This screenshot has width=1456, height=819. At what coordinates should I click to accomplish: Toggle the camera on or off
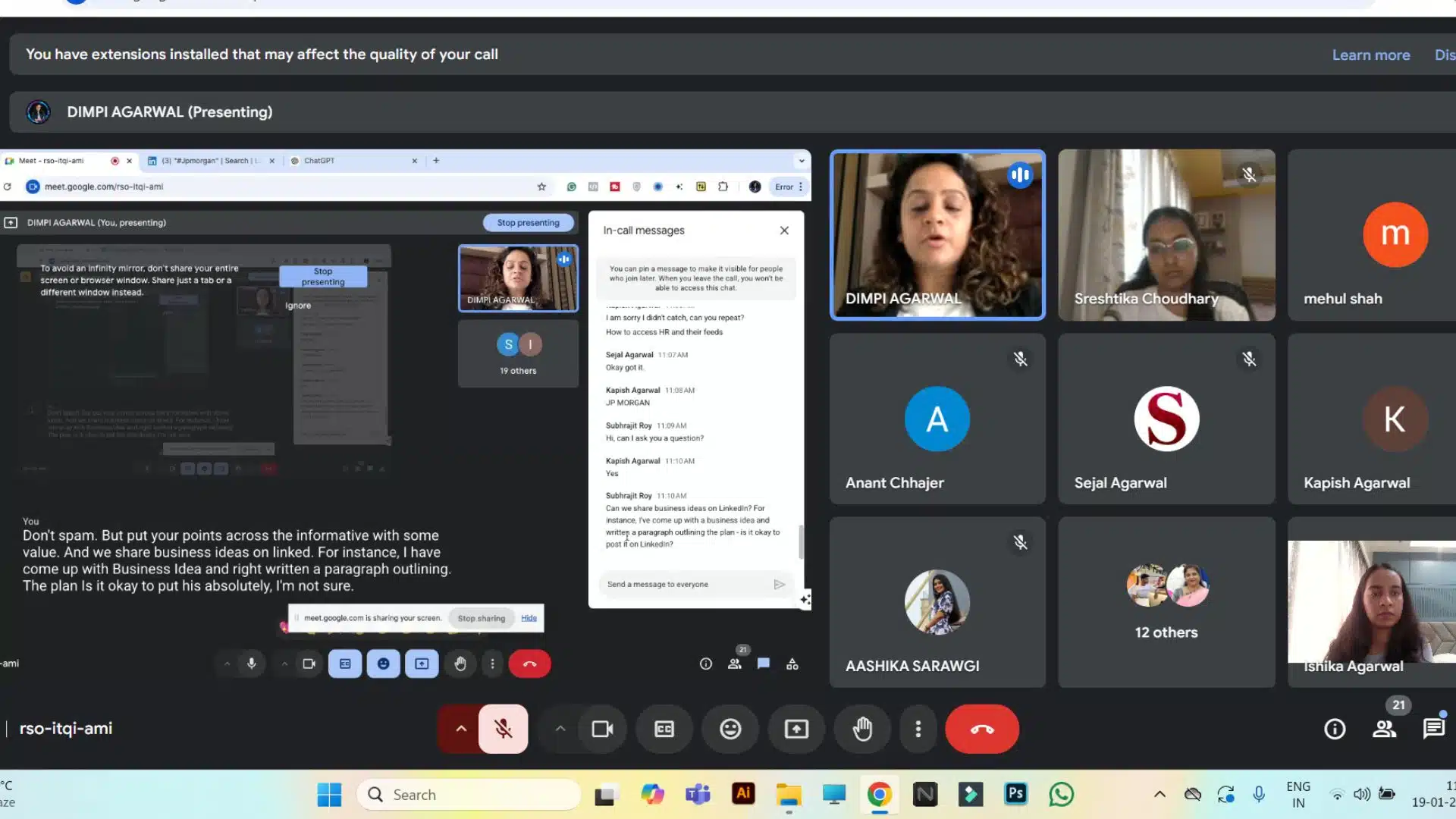(x=602, y=729)
